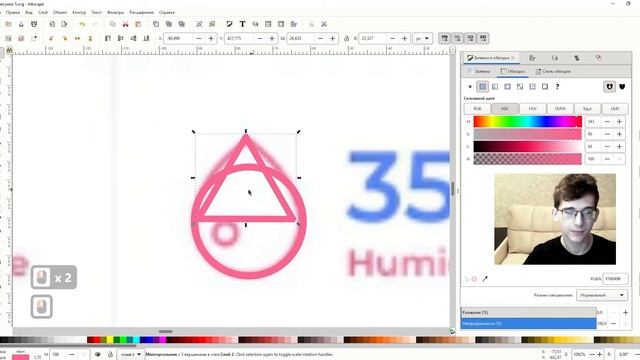Viewport: 640px width, 360px height.
Task: Select the Круг (wheel) color mode
Action: point(587,109)
